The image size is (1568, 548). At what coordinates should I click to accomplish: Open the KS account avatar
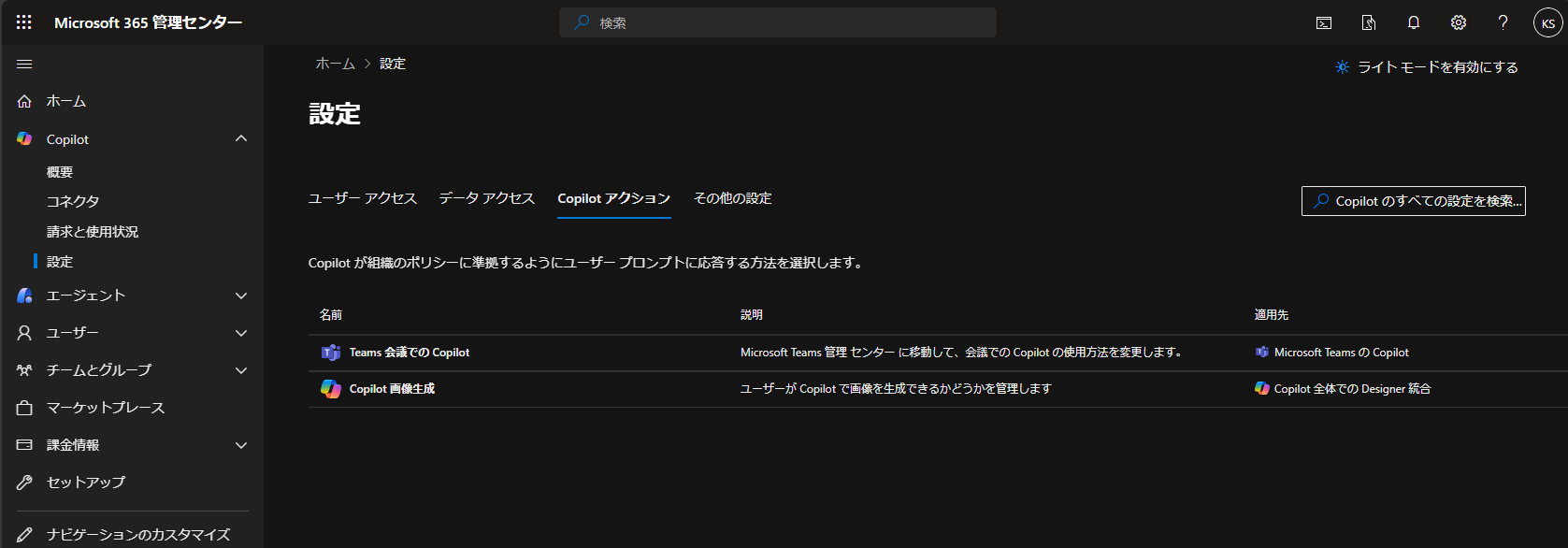pos(1548,22)
